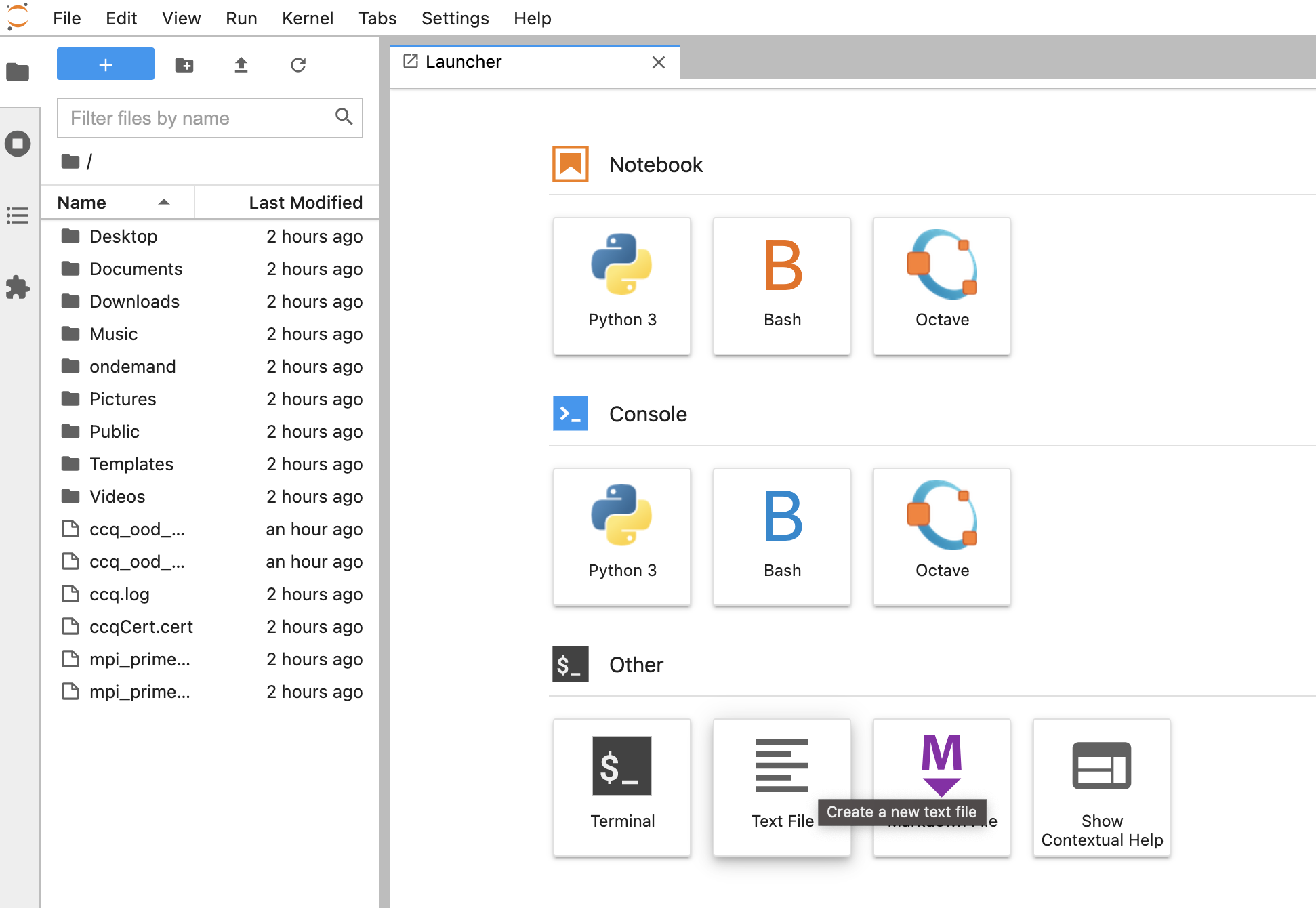Click Show Contextual Help card

pos(1102,787)
